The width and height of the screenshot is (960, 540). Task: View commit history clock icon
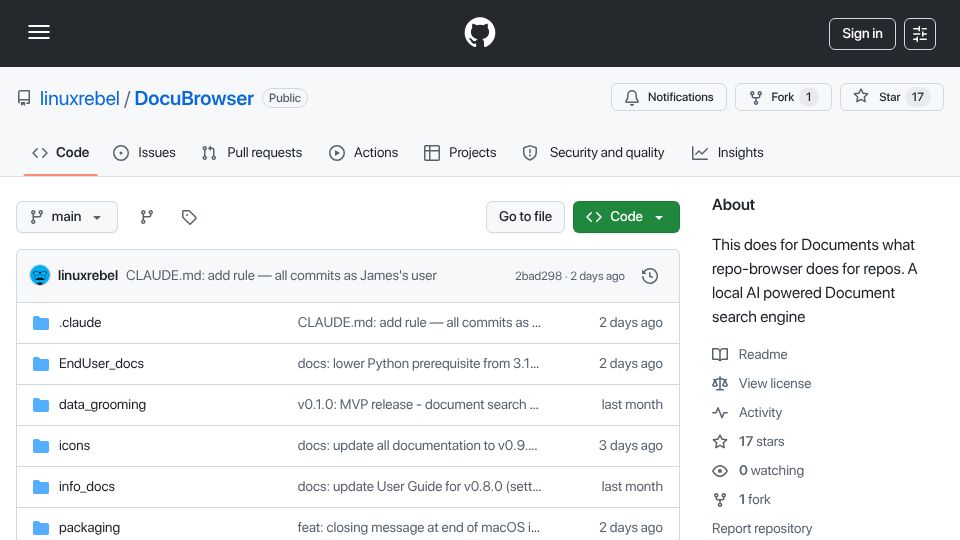pos(650,276)
